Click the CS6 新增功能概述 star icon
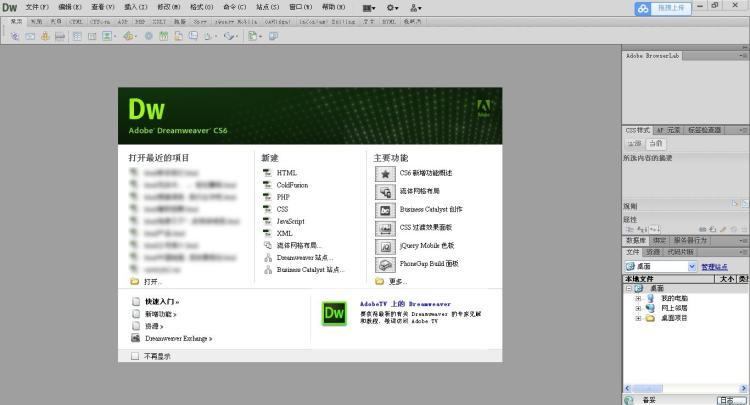The image size is (750, 405). click(x=385, y=174)
